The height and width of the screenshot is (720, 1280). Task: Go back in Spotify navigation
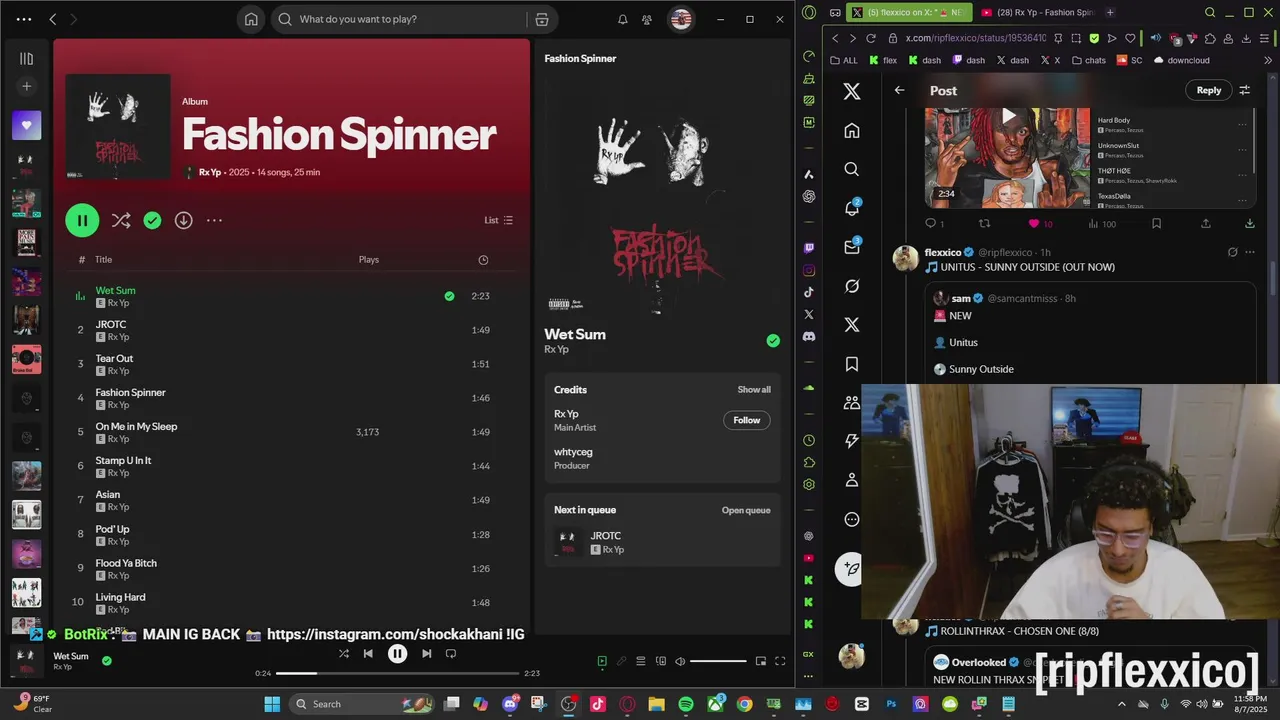pyautogui.click(x=53, y=19)
